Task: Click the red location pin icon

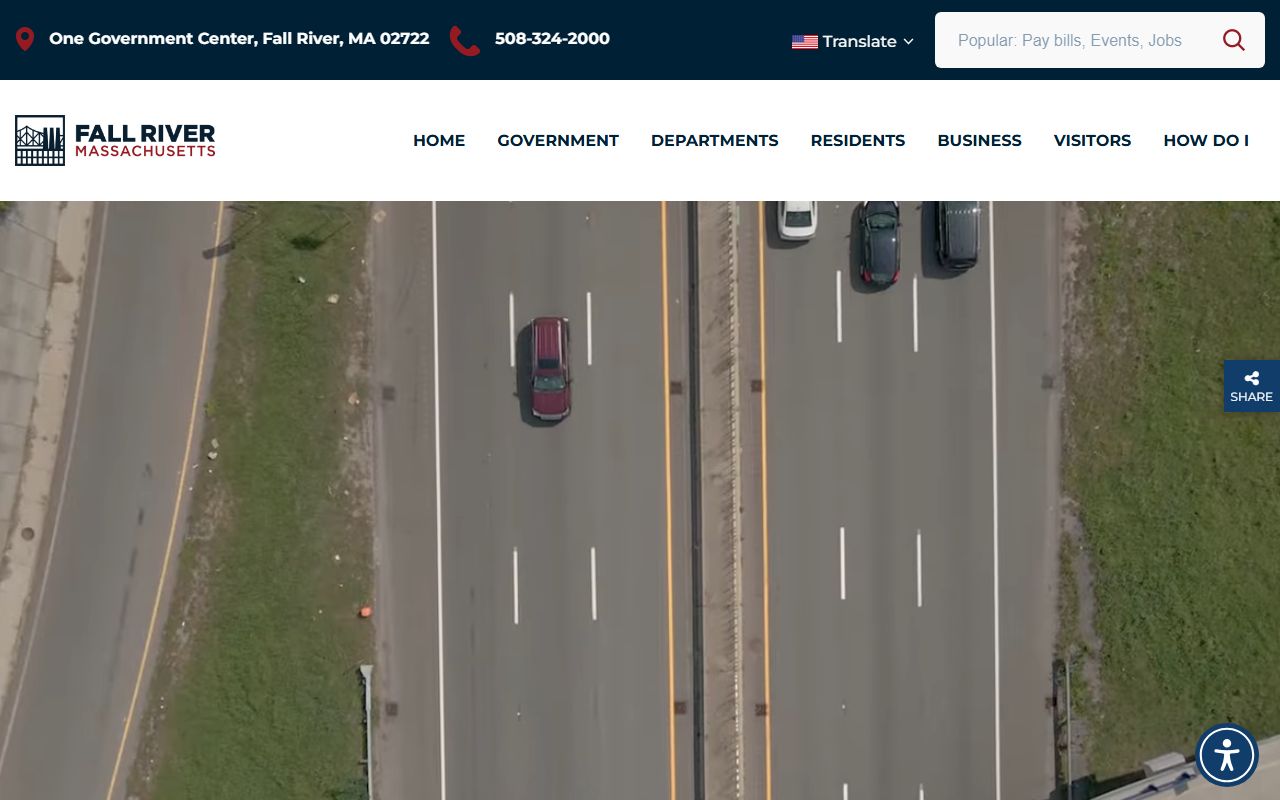Action: coord(25,39)
